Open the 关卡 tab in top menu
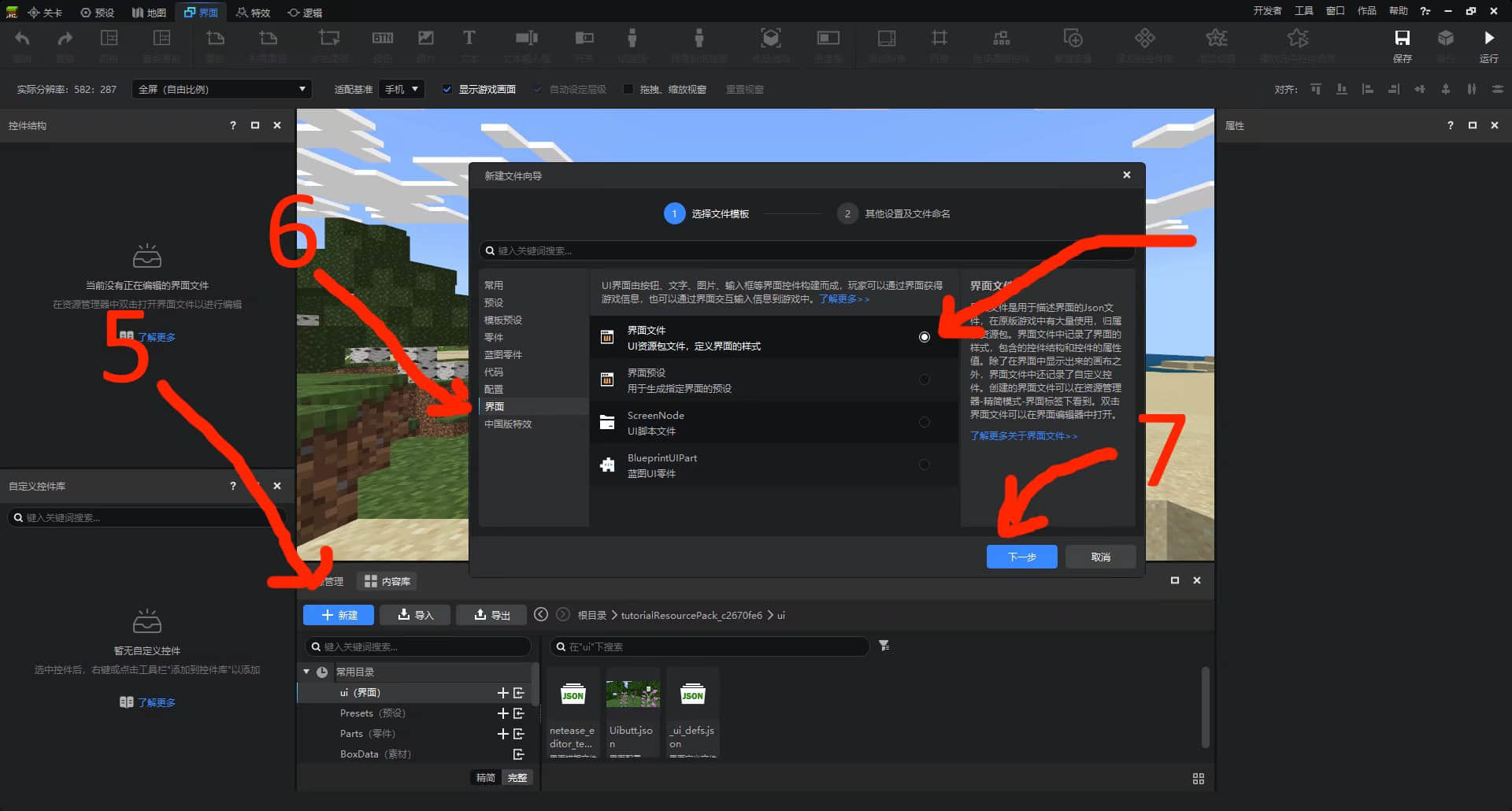Image resolution: width=1512 pixels, height=811 pixels. (x=45, y=12)
